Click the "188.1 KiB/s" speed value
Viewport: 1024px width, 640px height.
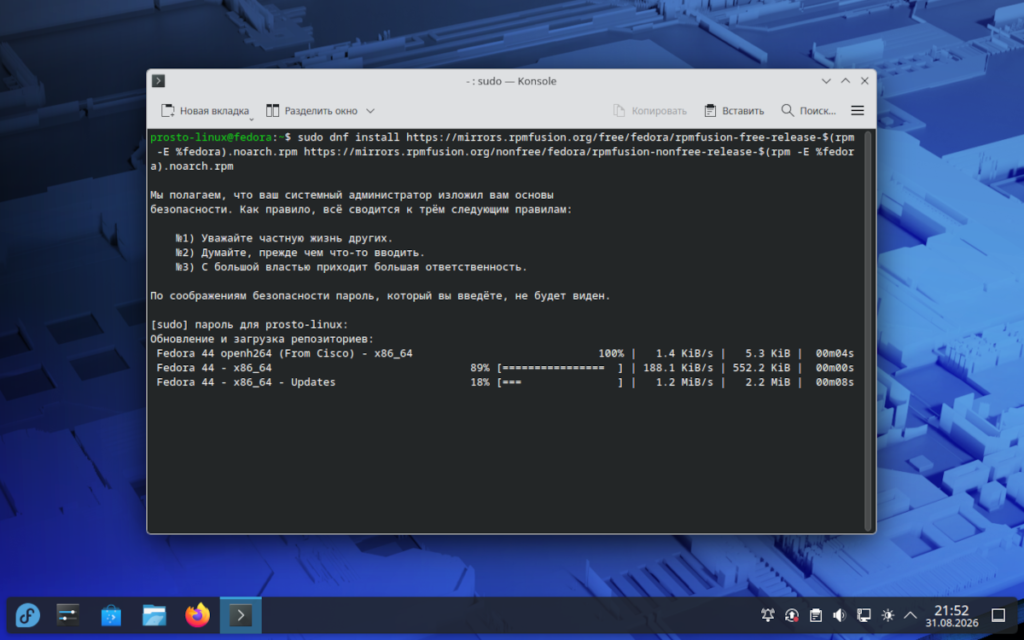click(678, 368)
